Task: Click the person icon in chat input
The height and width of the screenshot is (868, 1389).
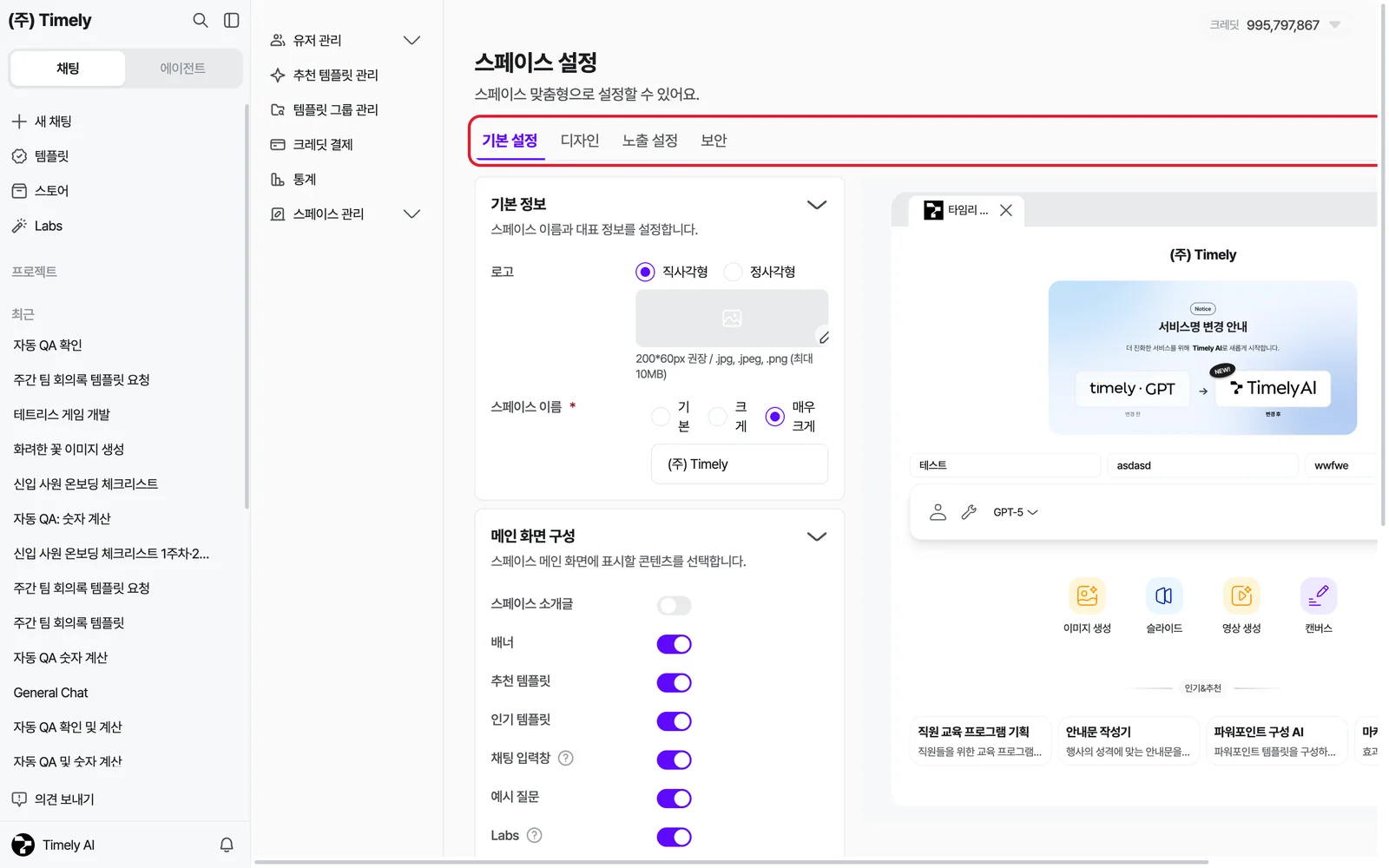Action: click(x=938, y=512)
